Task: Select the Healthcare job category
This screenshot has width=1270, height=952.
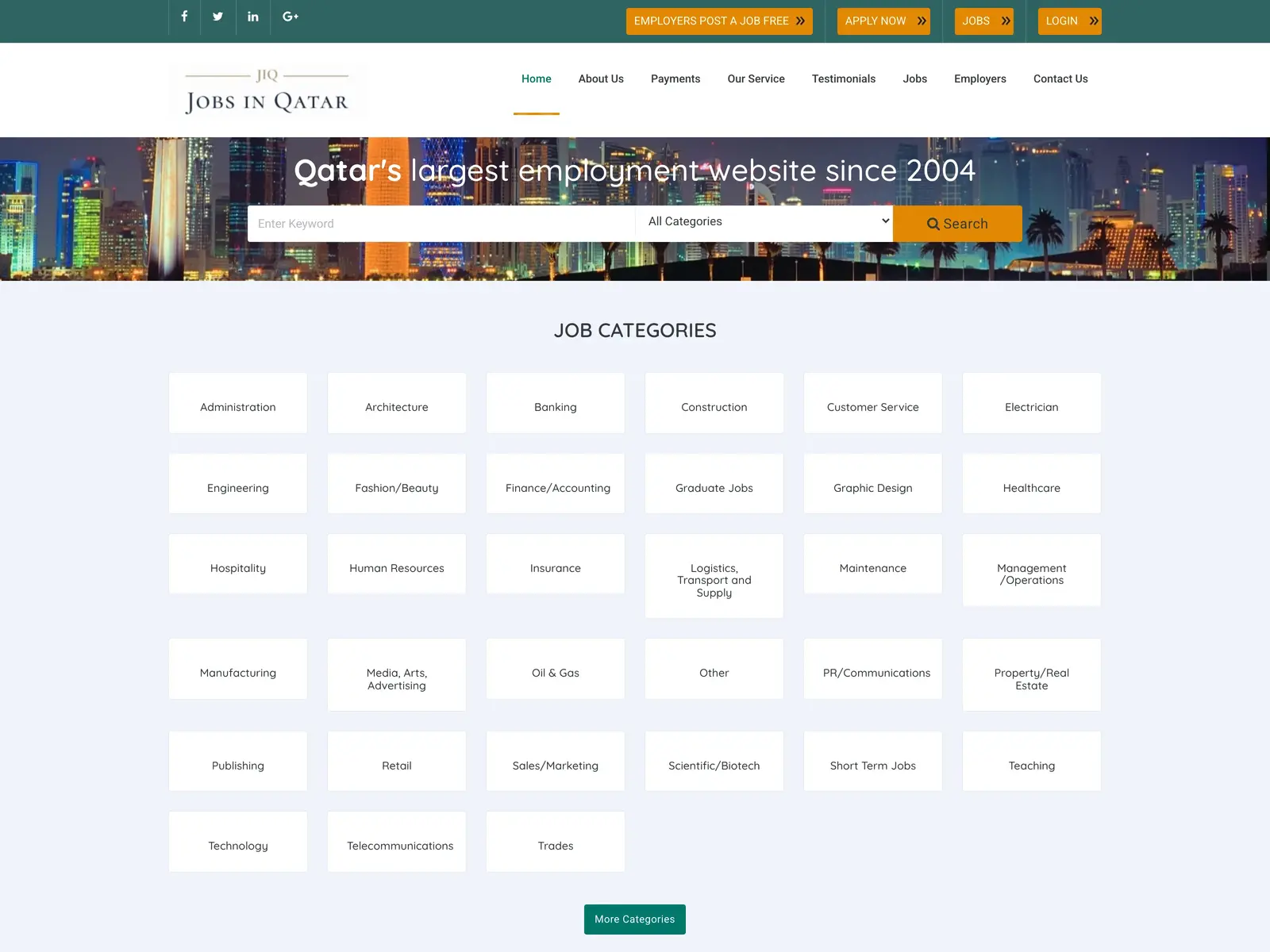Action: coord(1032,484)
